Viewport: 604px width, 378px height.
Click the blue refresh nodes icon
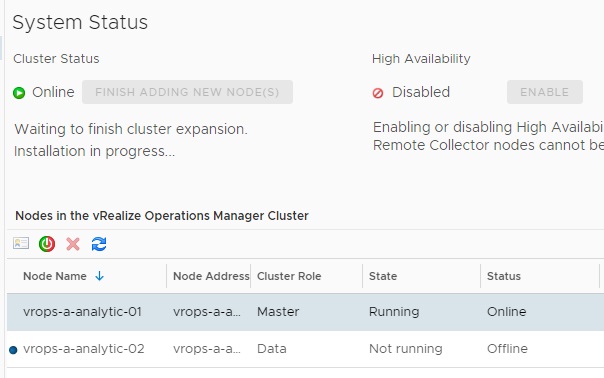(x=99, y=244)
